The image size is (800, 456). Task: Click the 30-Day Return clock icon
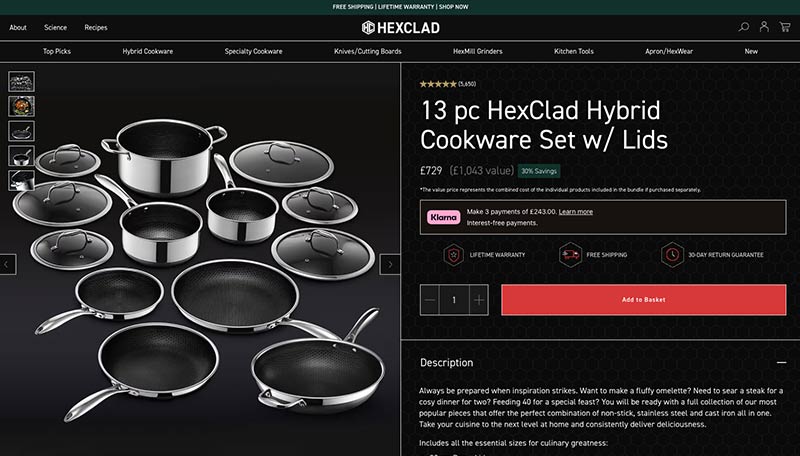coord(672,255)
